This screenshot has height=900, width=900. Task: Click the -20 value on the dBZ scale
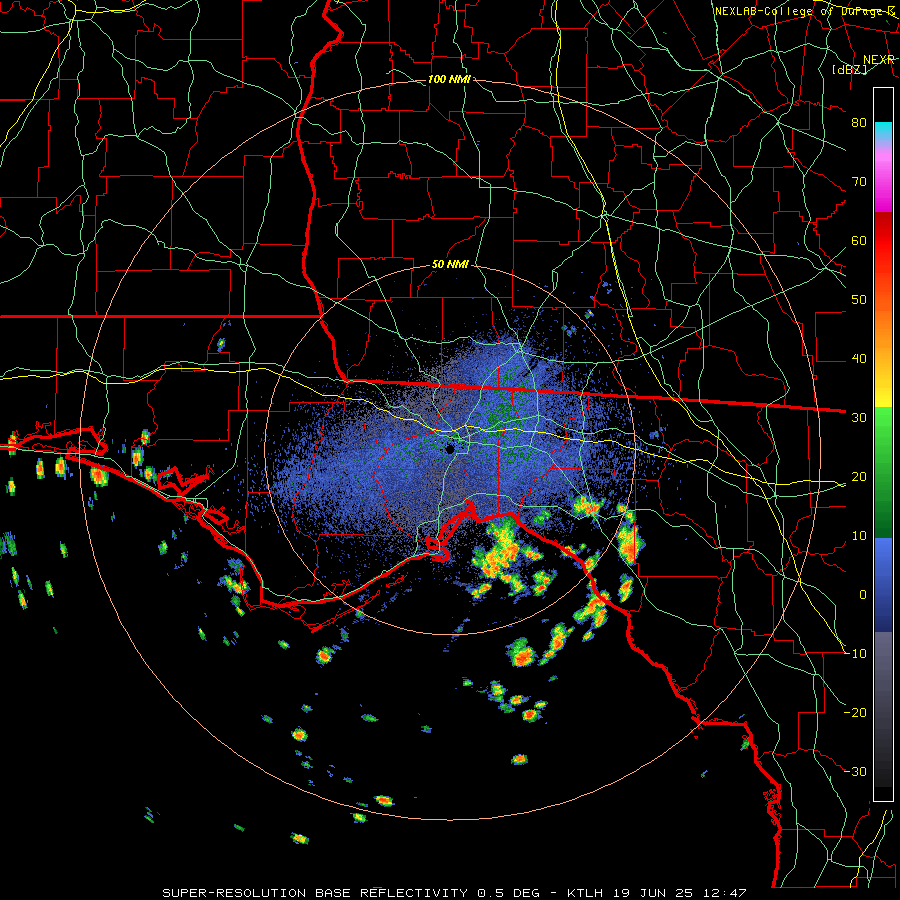point(855,712)
